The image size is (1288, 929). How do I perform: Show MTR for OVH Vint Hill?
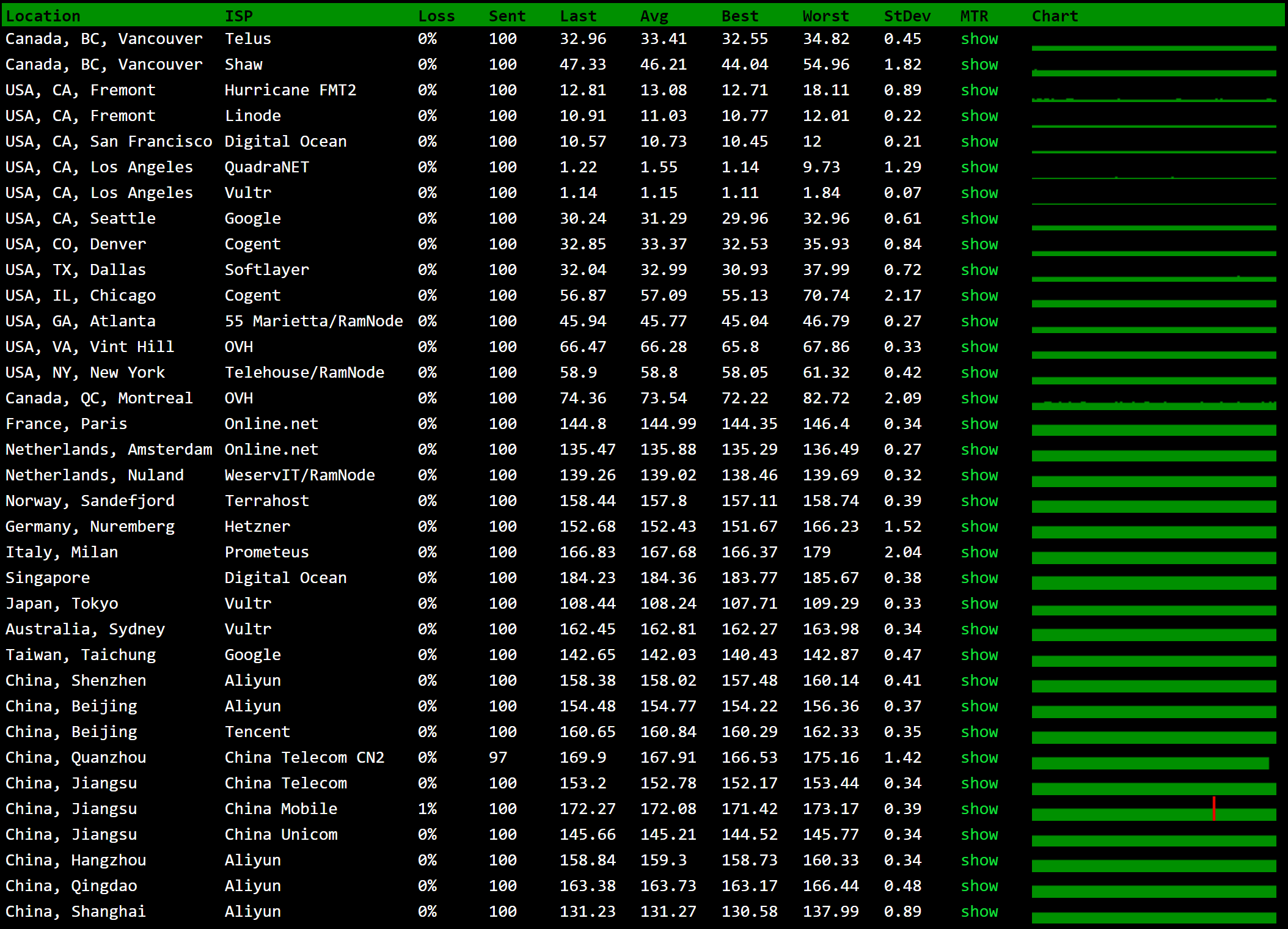point(979,347)
